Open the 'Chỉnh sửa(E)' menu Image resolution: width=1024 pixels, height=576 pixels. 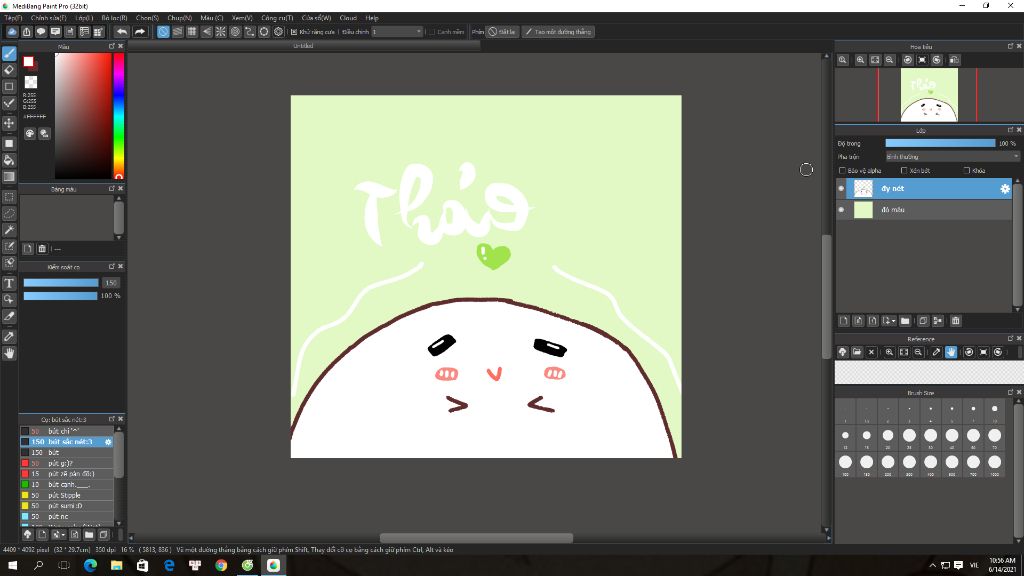(48, 18)
